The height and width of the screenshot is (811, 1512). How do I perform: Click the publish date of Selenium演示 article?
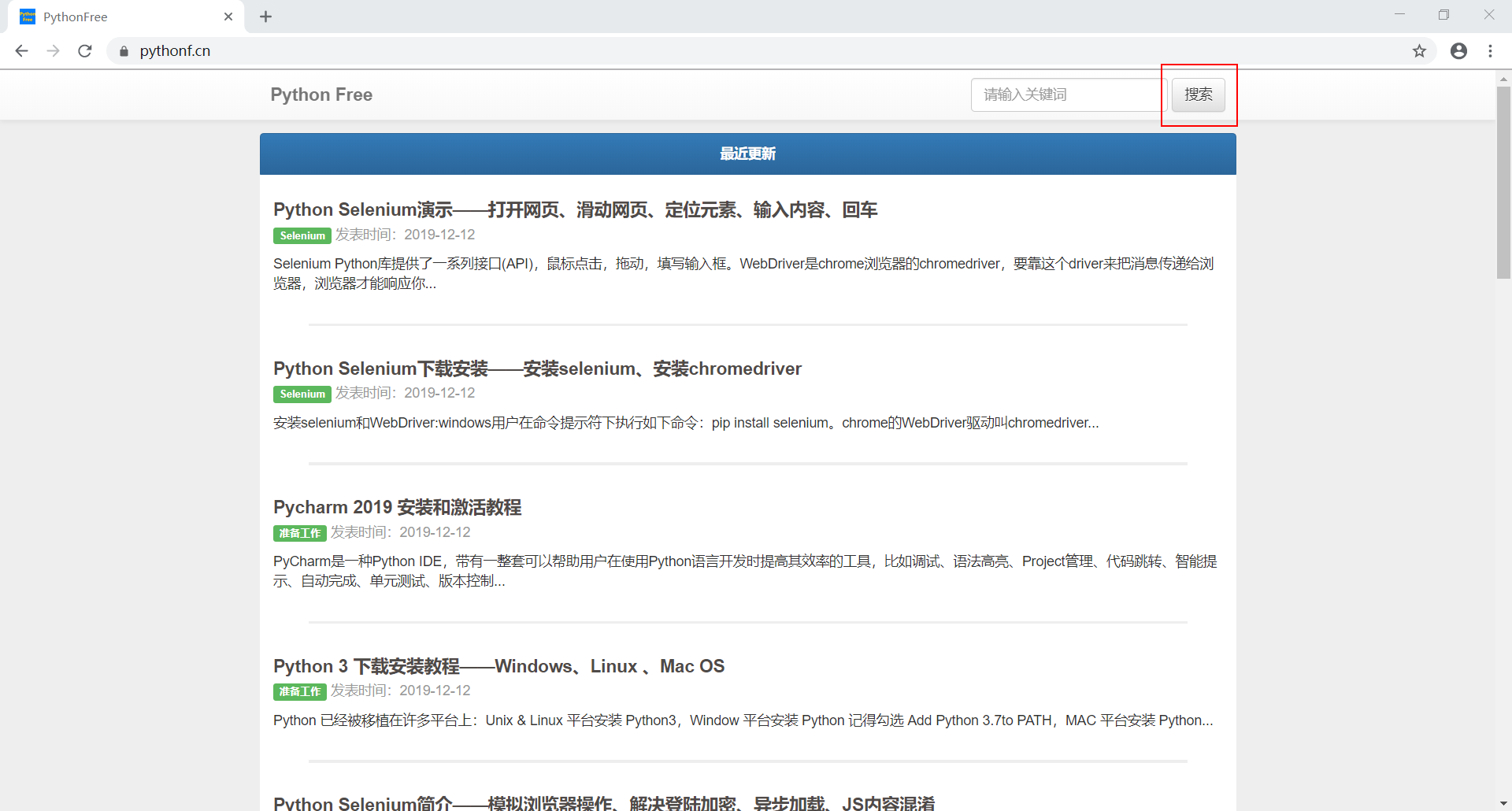point(406,235)
